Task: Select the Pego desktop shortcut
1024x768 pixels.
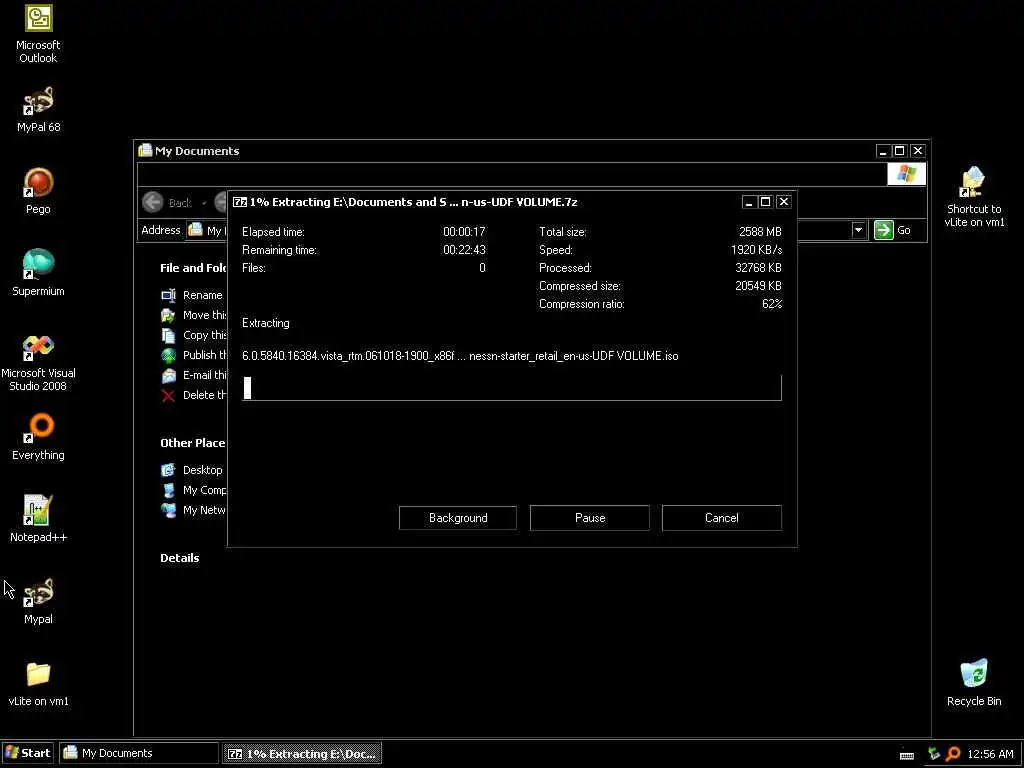Action: (38, 191)
